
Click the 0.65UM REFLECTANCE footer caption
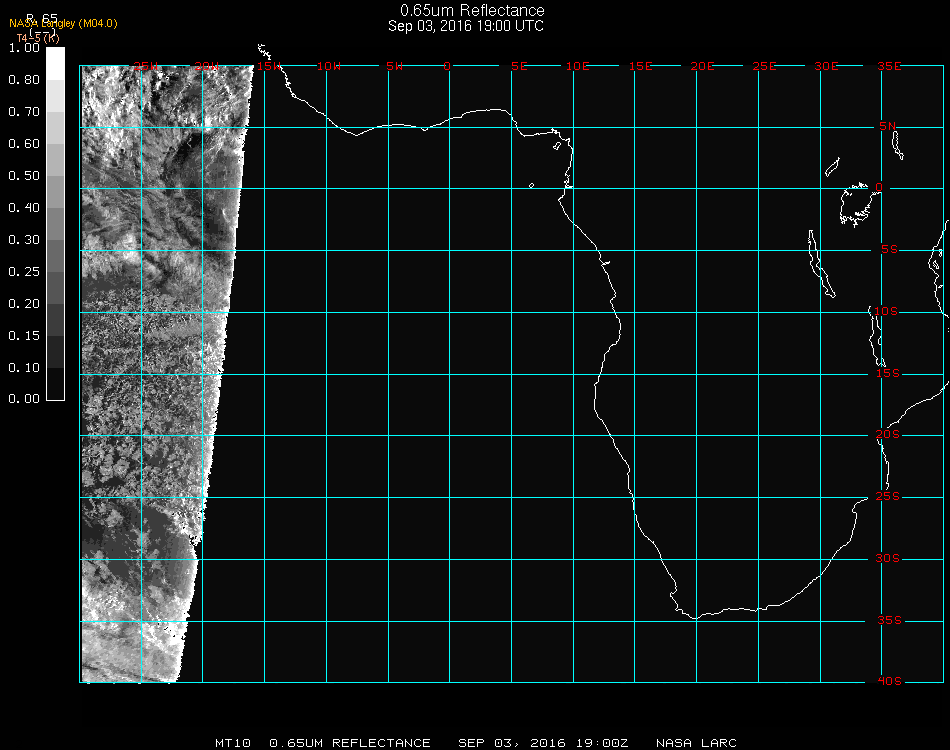click(350, 743)
